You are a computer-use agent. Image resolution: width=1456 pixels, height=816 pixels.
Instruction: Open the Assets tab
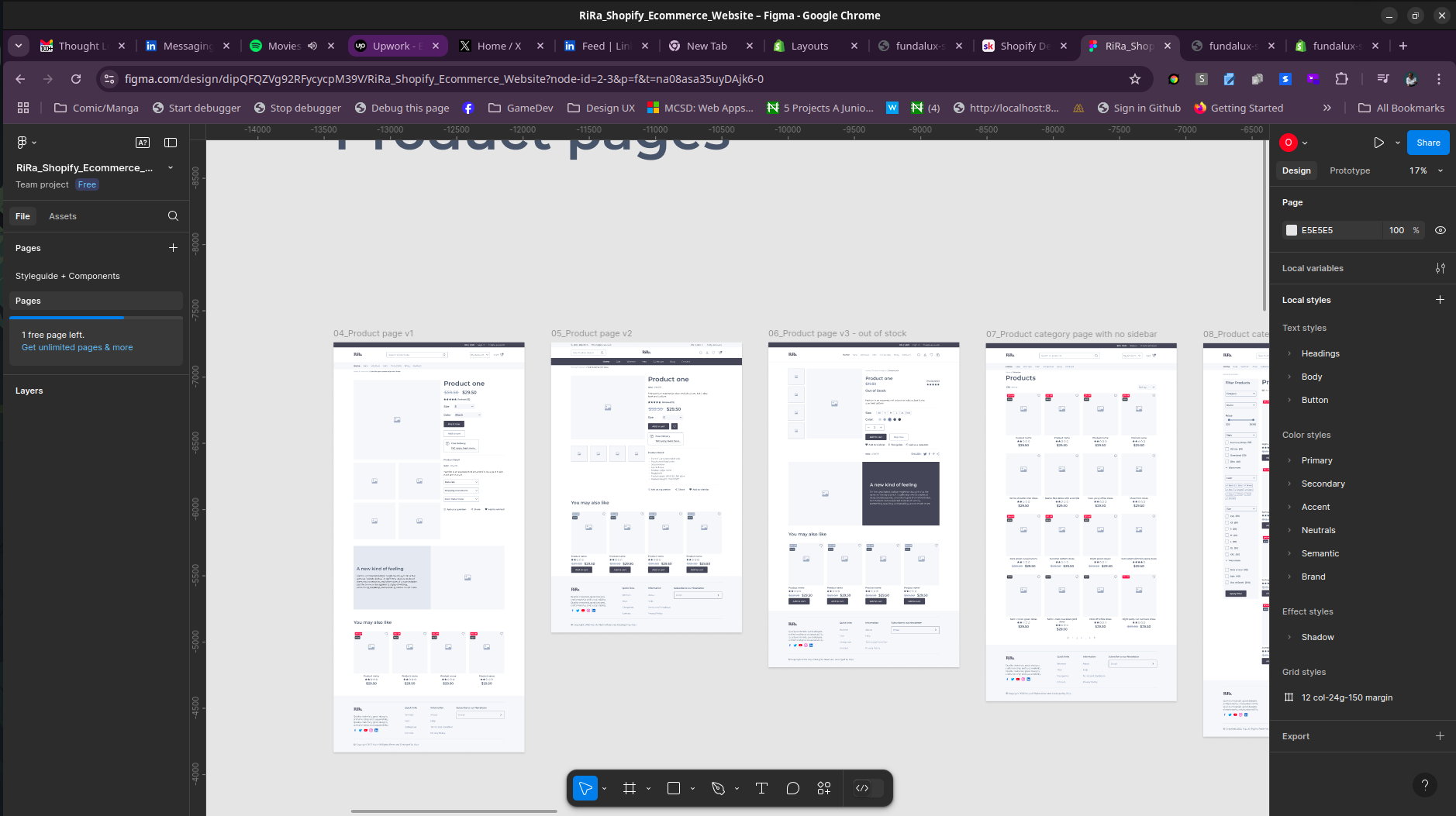63,216
